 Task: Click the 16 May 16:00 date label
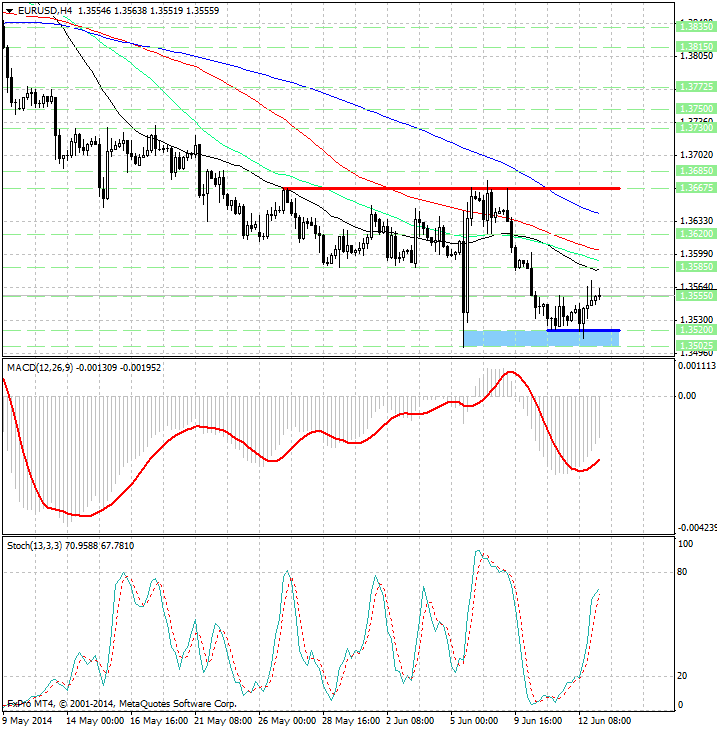coord(159,721)
